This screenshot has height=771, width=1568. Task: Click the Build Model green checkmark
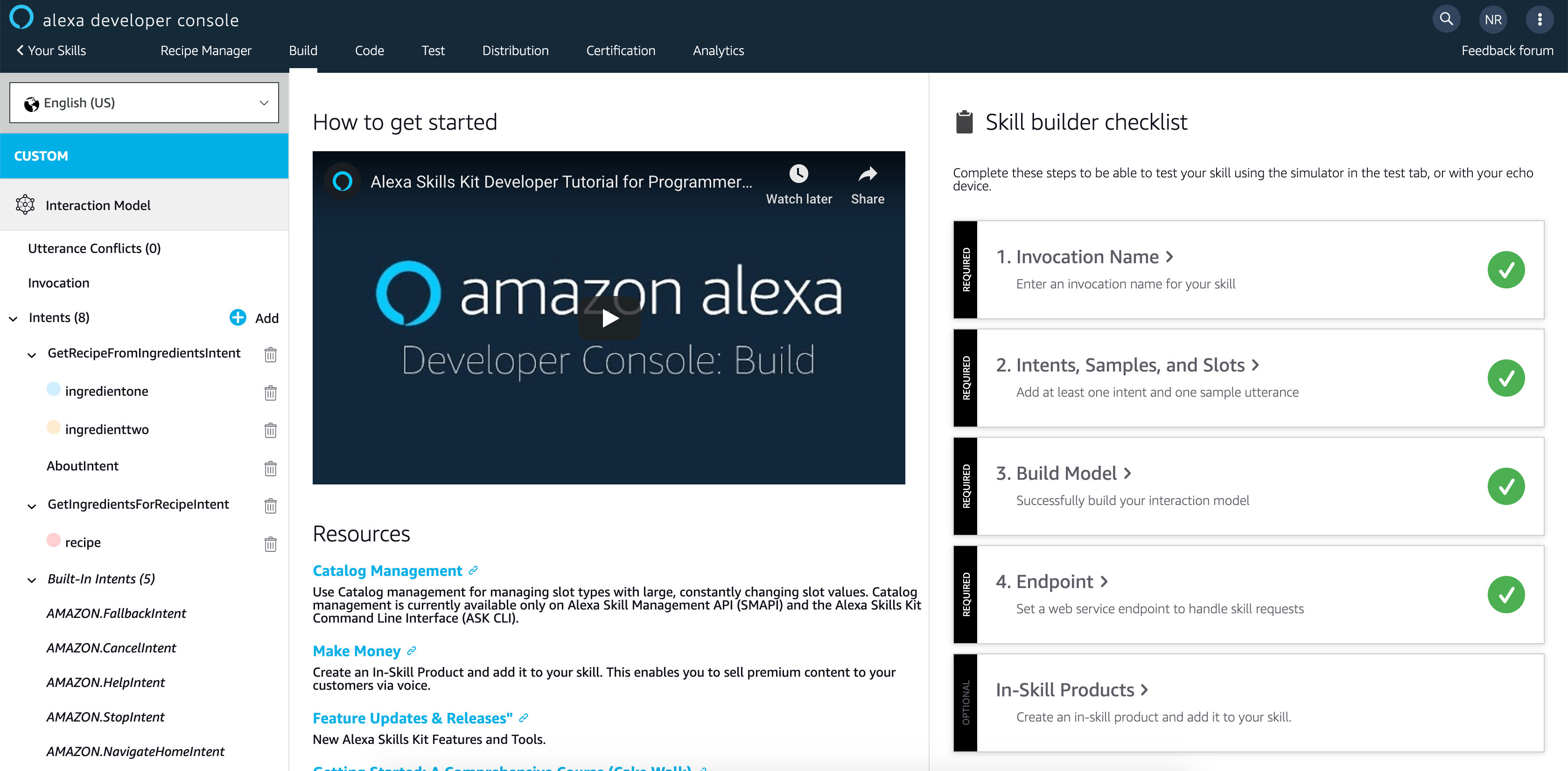pos(1506,486)
